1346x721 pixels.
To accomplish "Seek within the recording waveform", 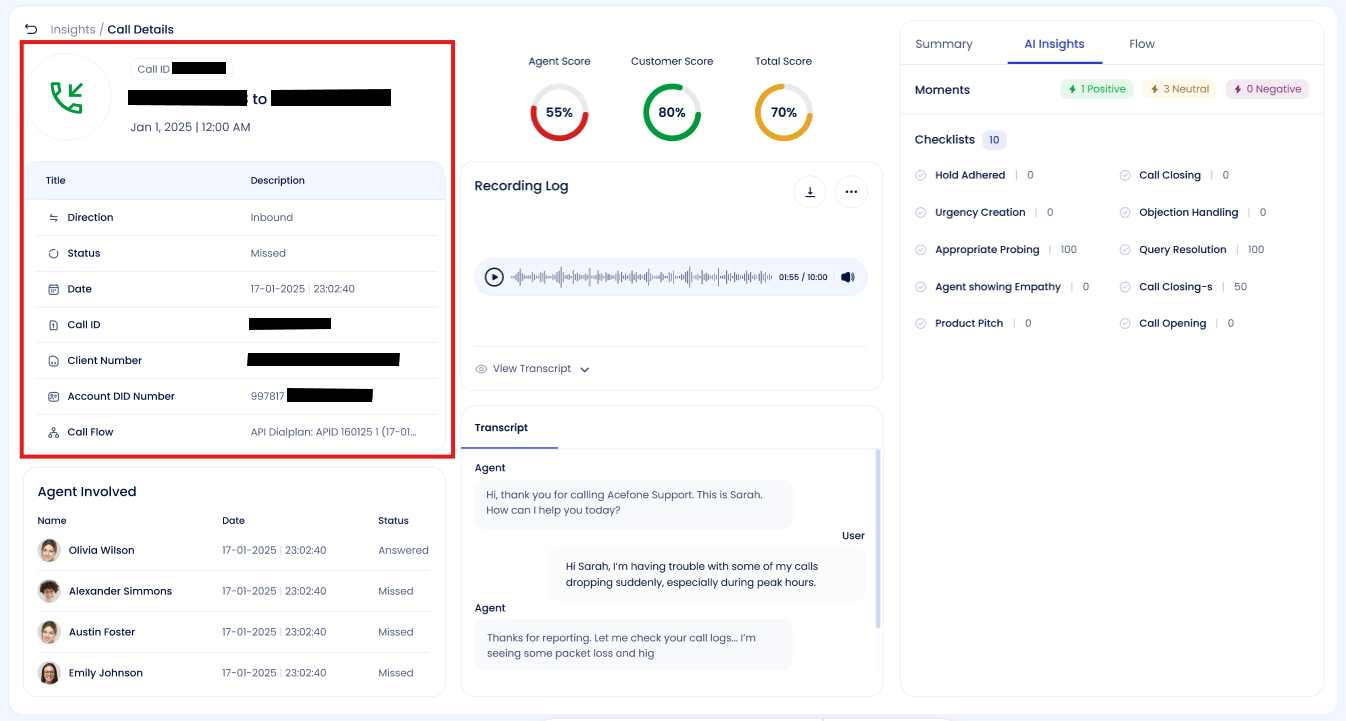I will point(642,277).
